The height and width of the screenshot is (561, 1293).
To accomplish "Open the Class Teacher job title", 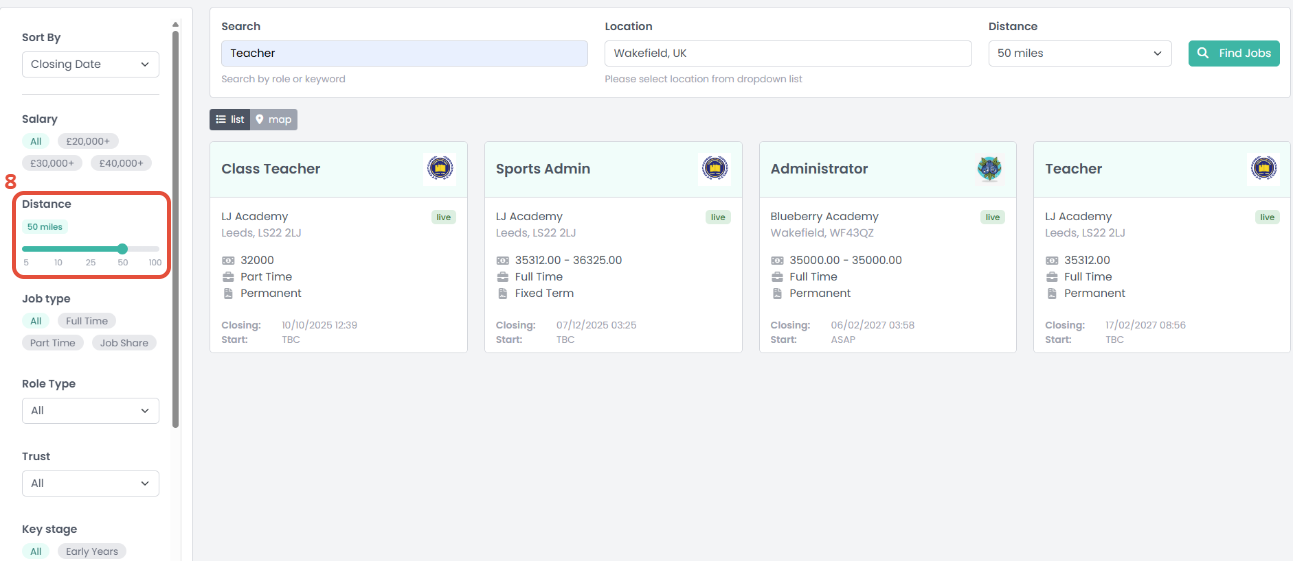I will click(x=271, y=169).
